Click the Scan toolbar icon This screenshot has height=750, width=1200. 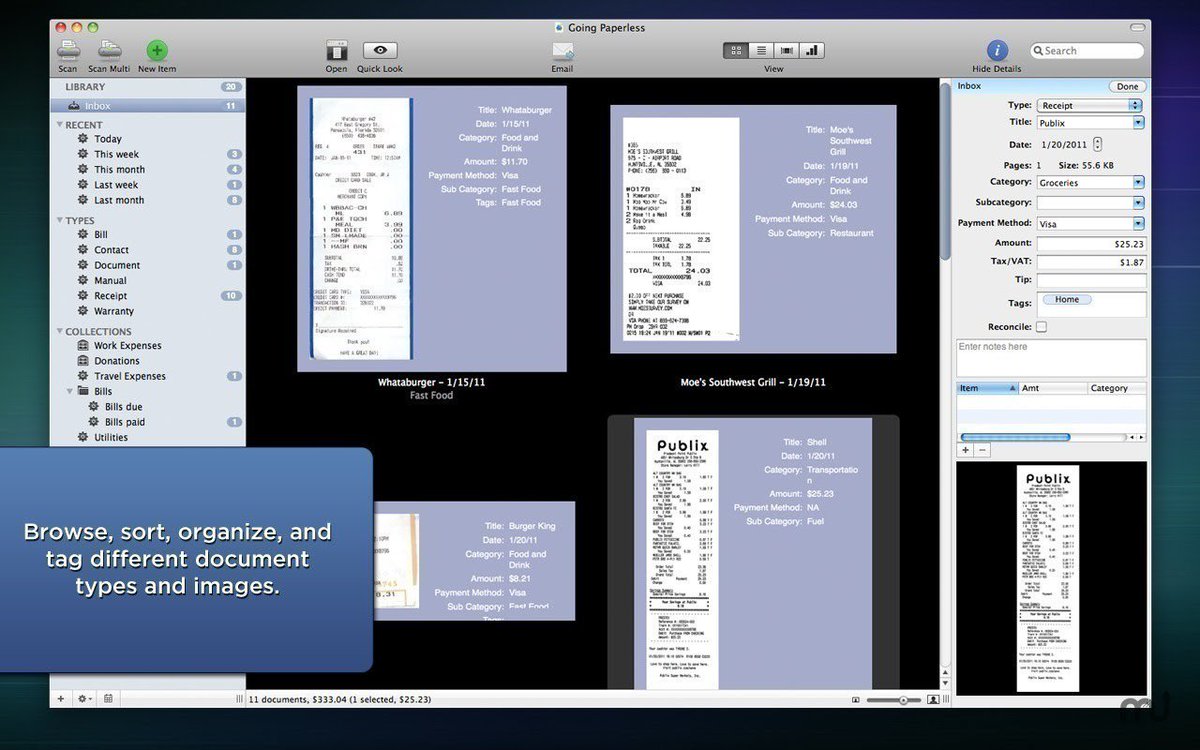coord(68,50)
